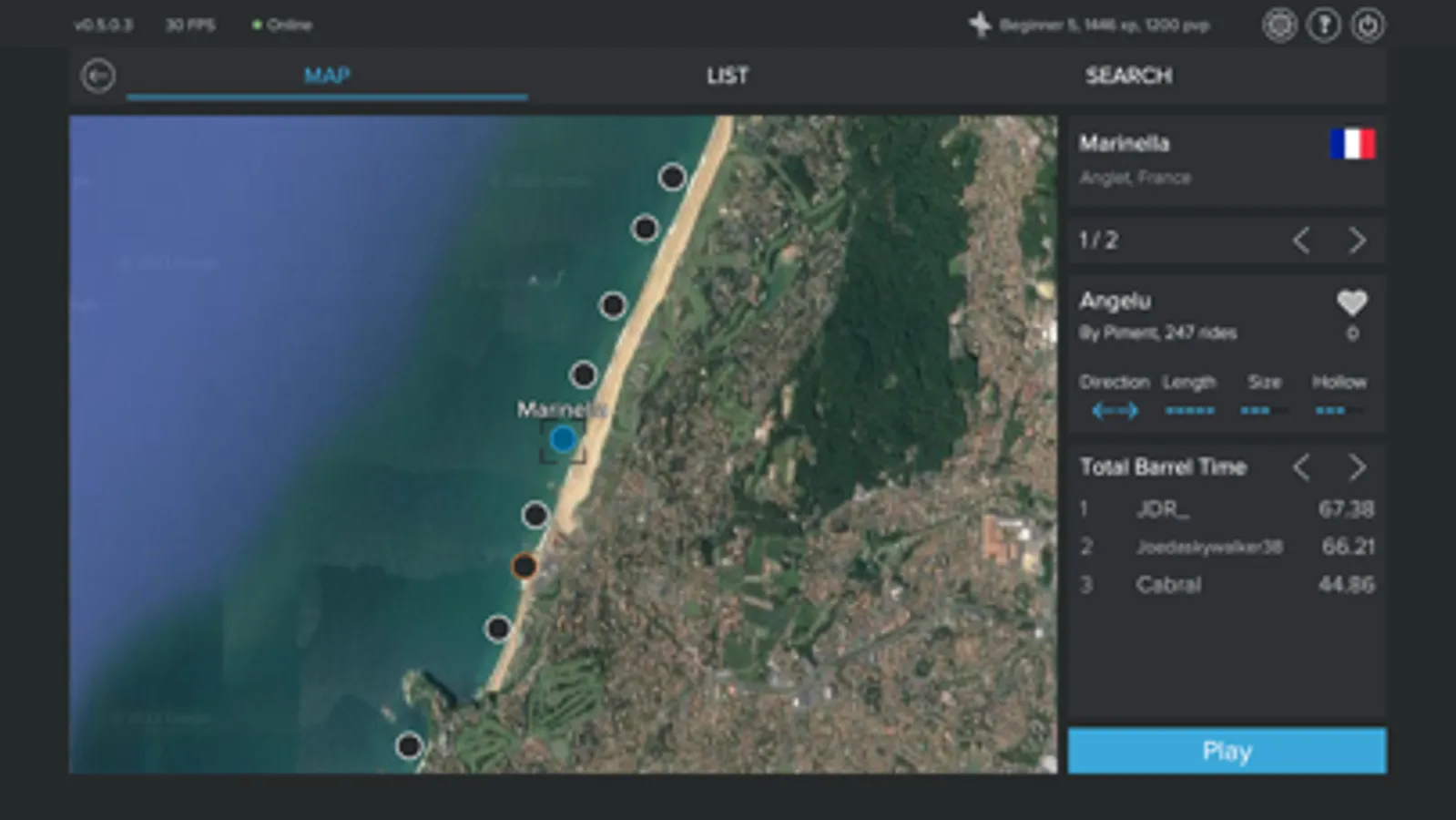Viewport: 1456px width, 820px height.
Task: Click the Beginner 5 player stats text
Action: coord(1105,25)
